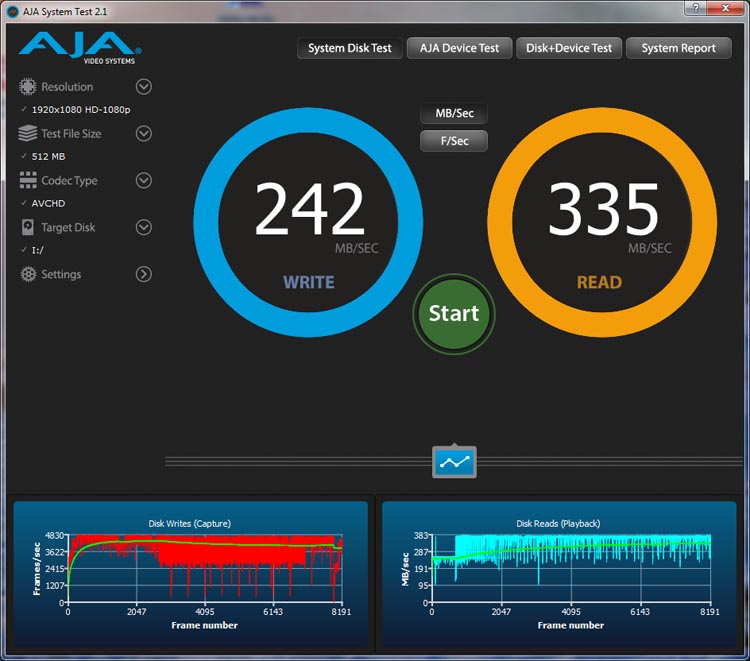Screen dimensions: 750x661
Task: Click the Disk Writes (Capture) graph
Action: click(x=190, y=574)
